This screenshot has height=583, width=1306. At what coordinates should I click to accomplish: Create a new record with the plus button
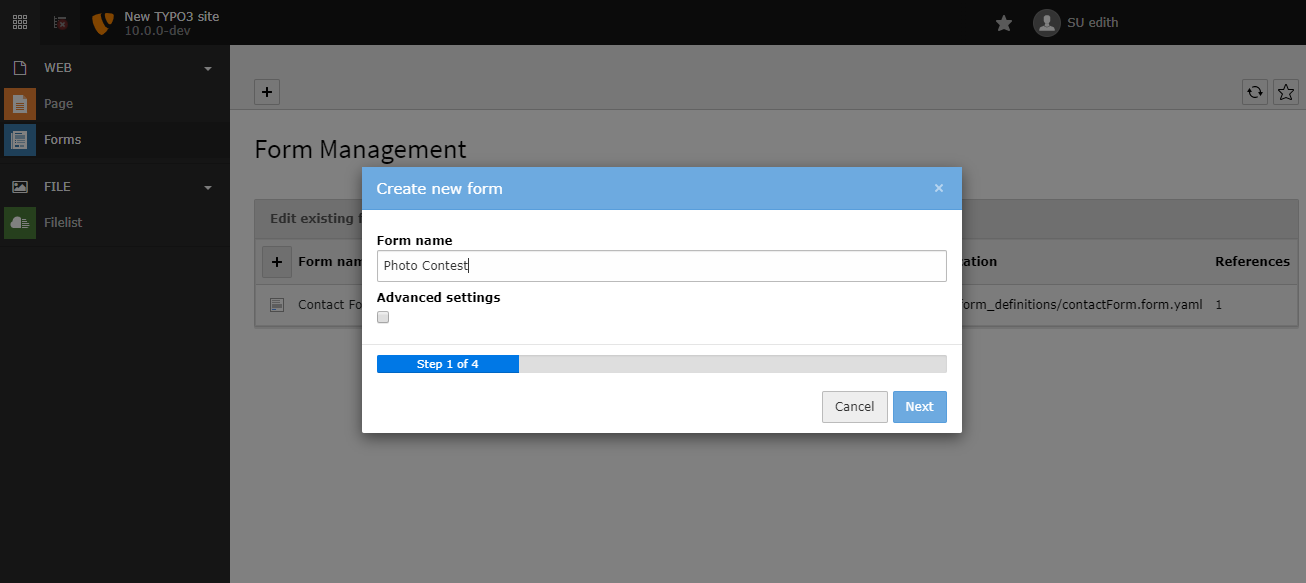pos(267,92)
